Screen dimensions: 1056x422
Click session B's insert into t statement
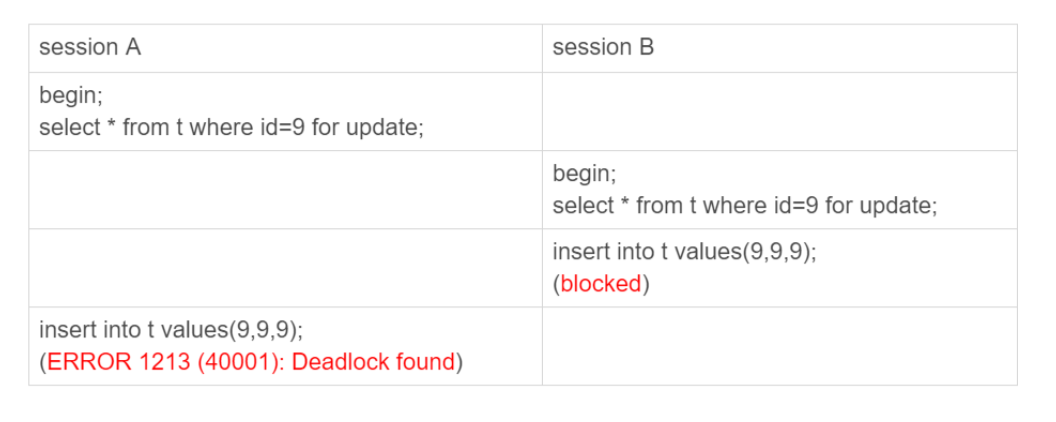click(684, 252)
